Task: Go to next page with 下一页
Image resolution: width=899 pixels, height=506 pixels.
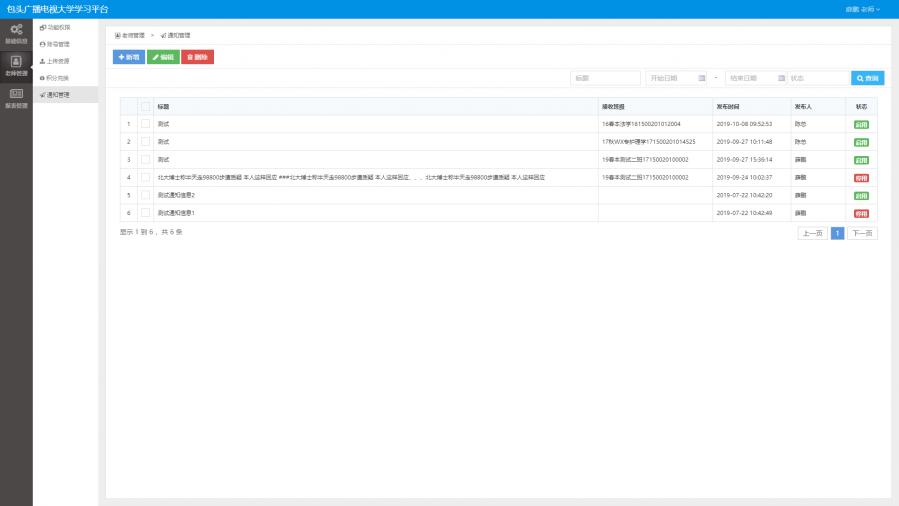Action: [862, 233]
